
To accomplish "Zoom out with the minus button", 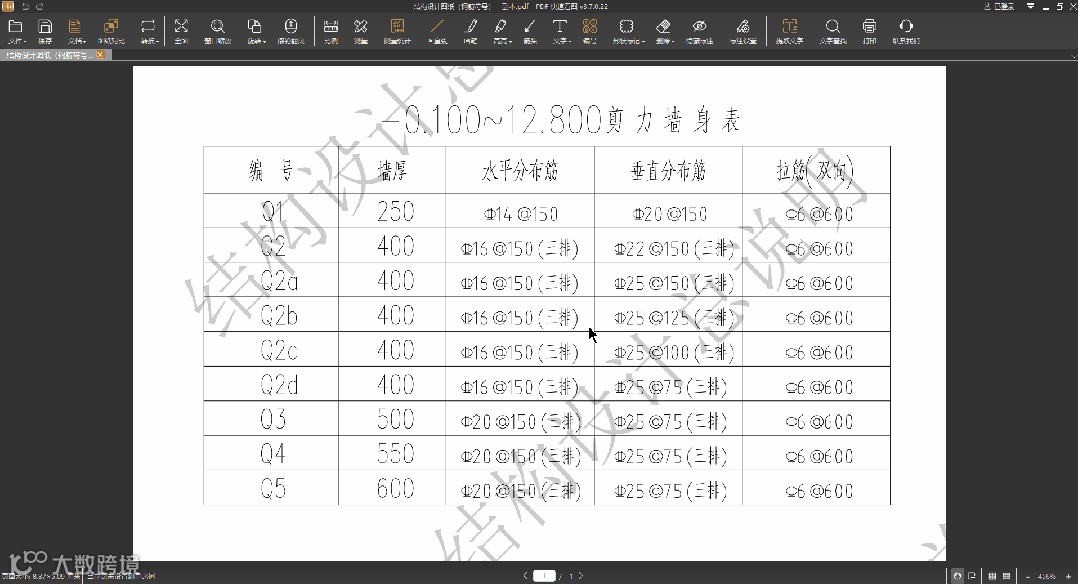I will [x=1028, y=576].
